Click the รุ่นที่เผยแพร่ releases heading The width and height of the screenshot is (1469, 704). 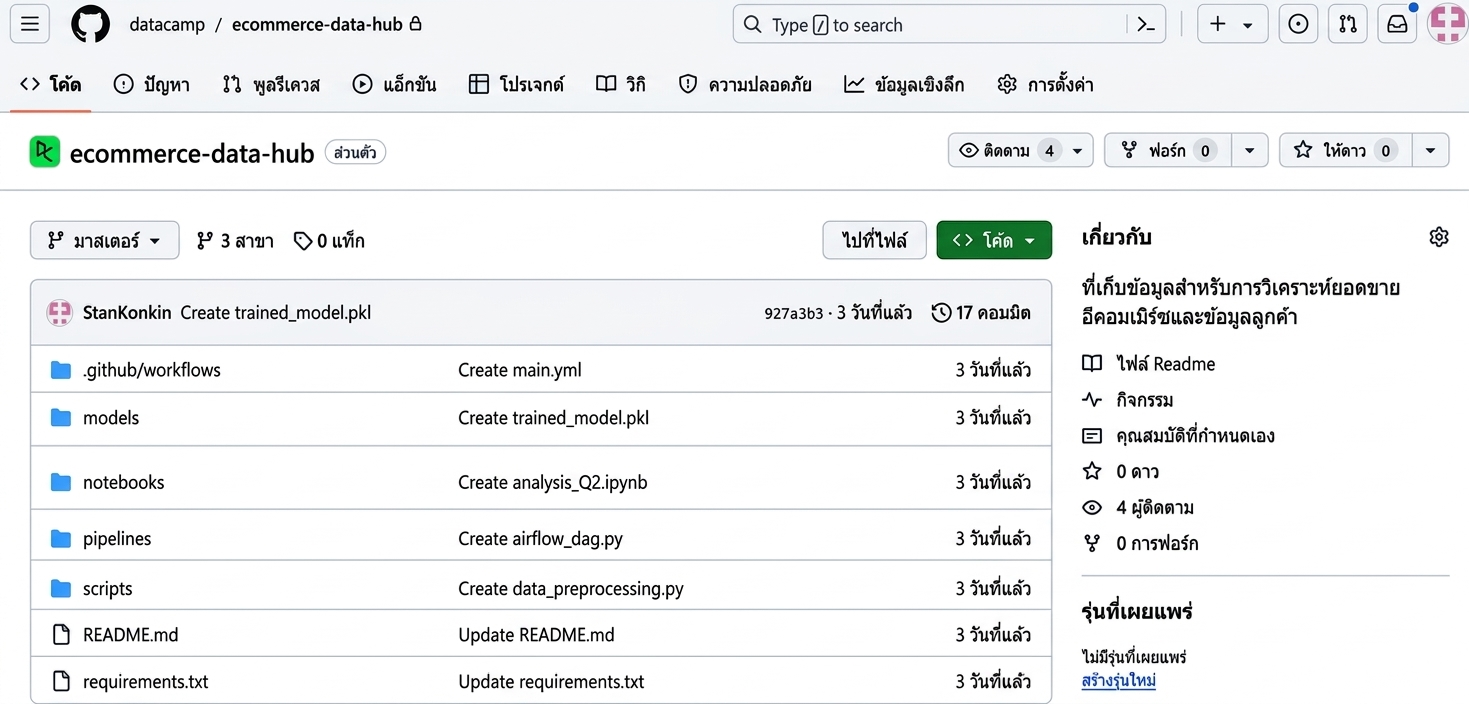coord(1137,611)
